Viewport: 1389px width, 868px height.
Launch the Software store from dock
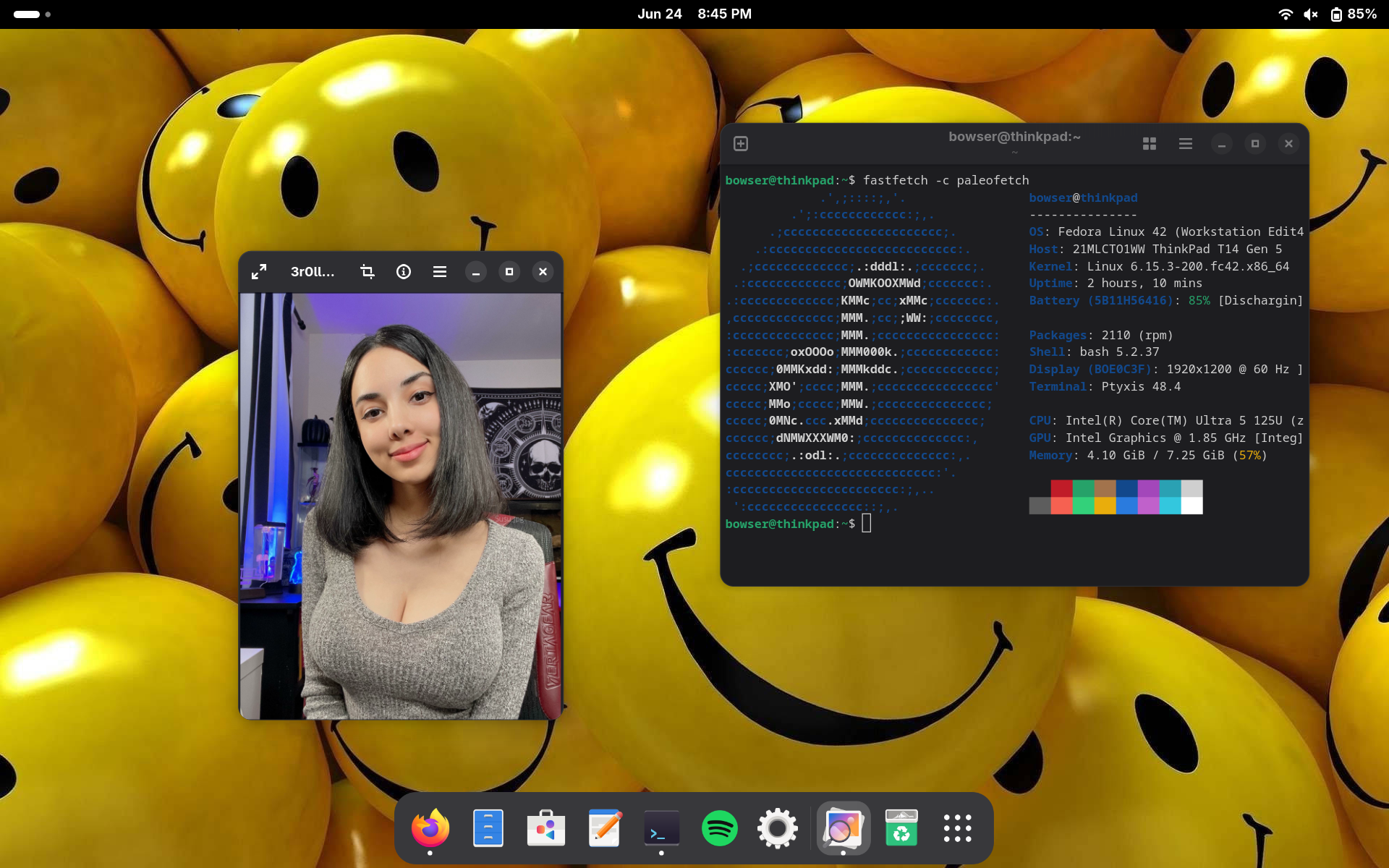pyautogui.click(x=546, y=828)
